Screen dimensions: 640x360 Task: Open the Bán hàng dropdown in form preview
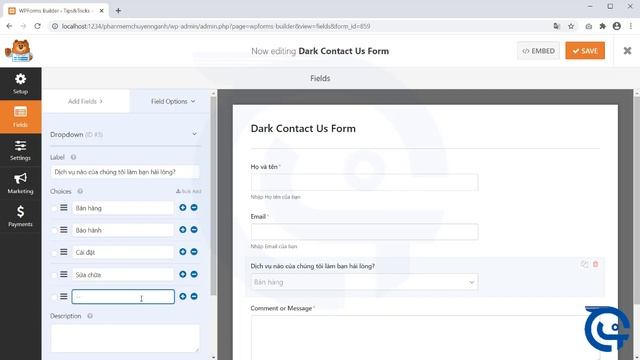364,282
